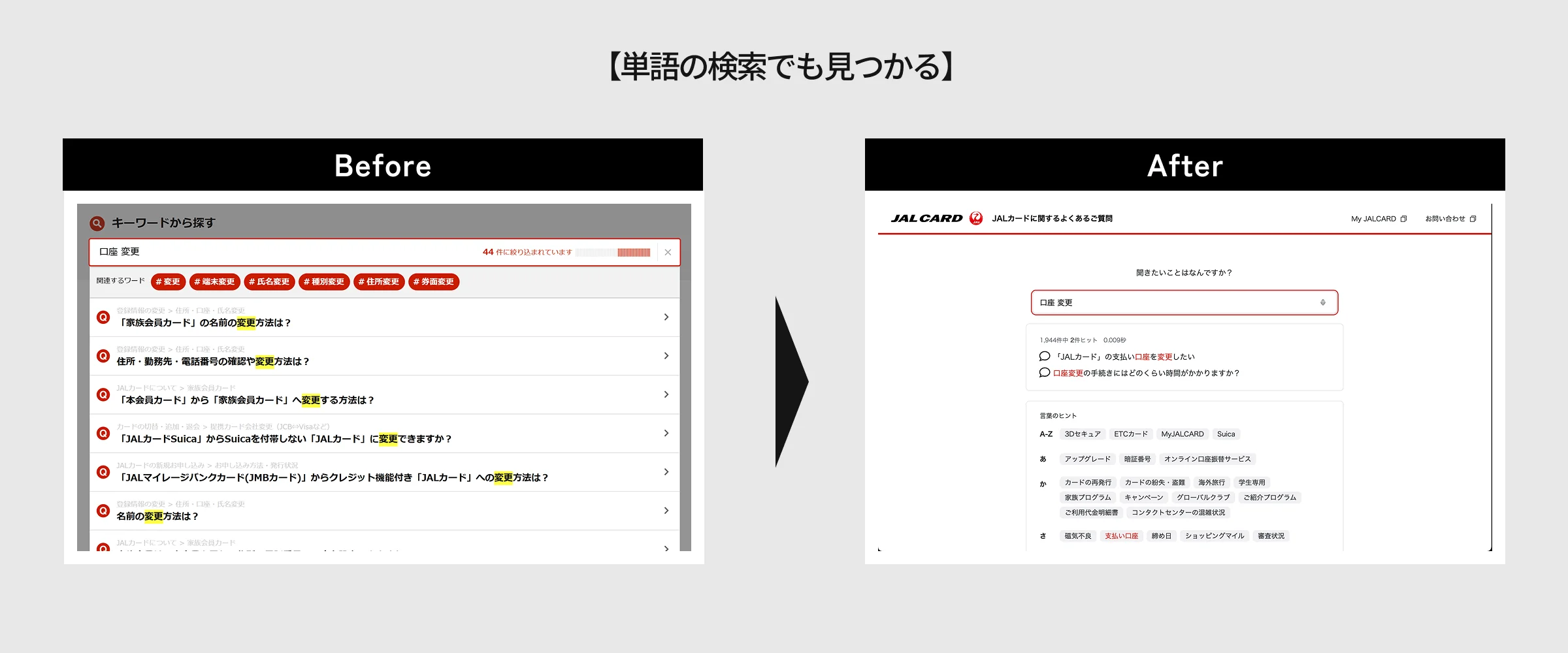This screenshot has width=1568, height=653.
Task: Click the microphone icon in the After search box
Action: pyautogui.click(x=1323, y=302)
